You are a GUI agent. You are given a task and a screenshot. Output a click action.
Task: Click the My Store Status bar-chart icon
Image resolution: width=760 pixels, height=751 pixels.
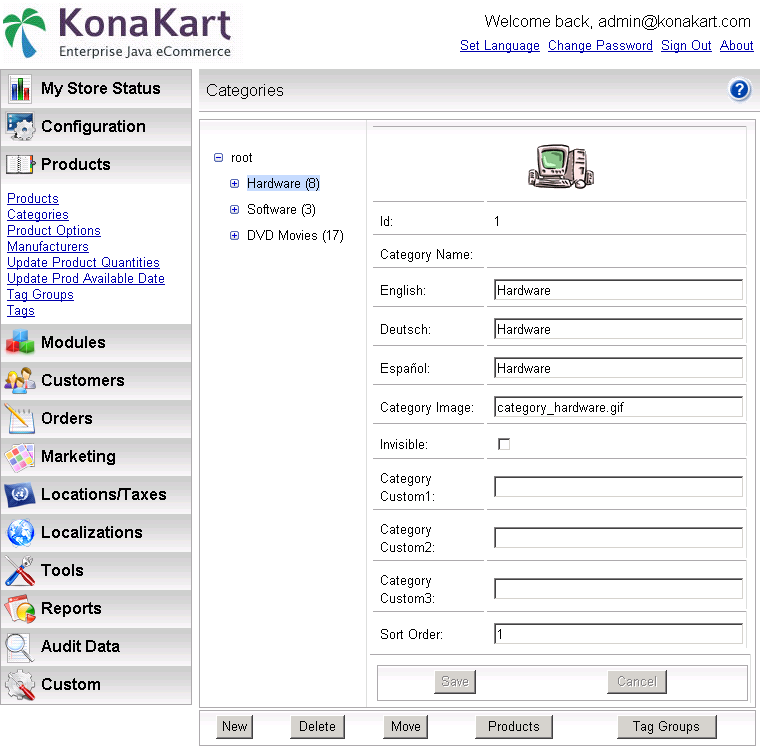[x=20, y=89]
